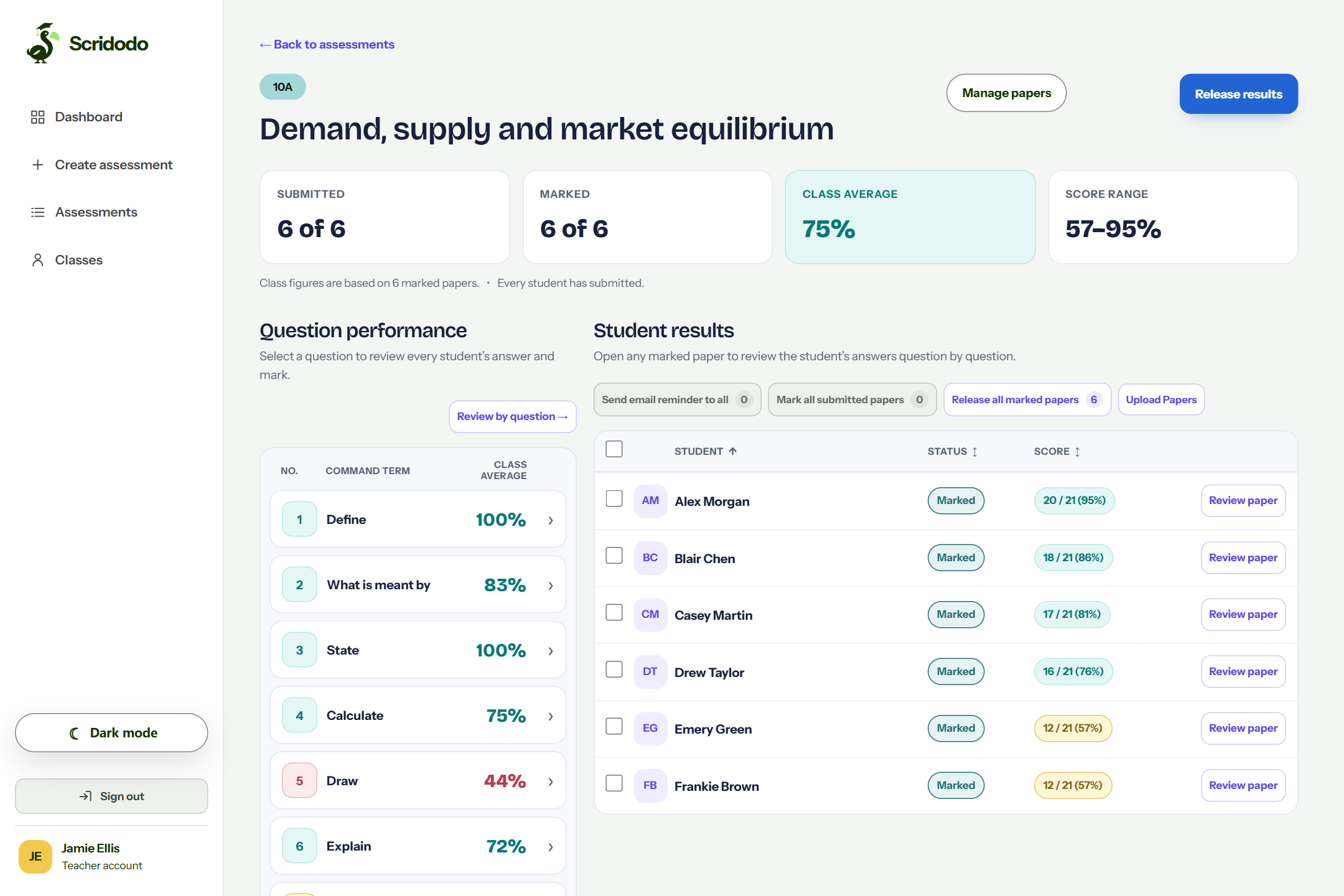The height and width of the screenshot is (896, 1344).
Task: Sort table by Score column arrows
Action: tap(1077, 452)
